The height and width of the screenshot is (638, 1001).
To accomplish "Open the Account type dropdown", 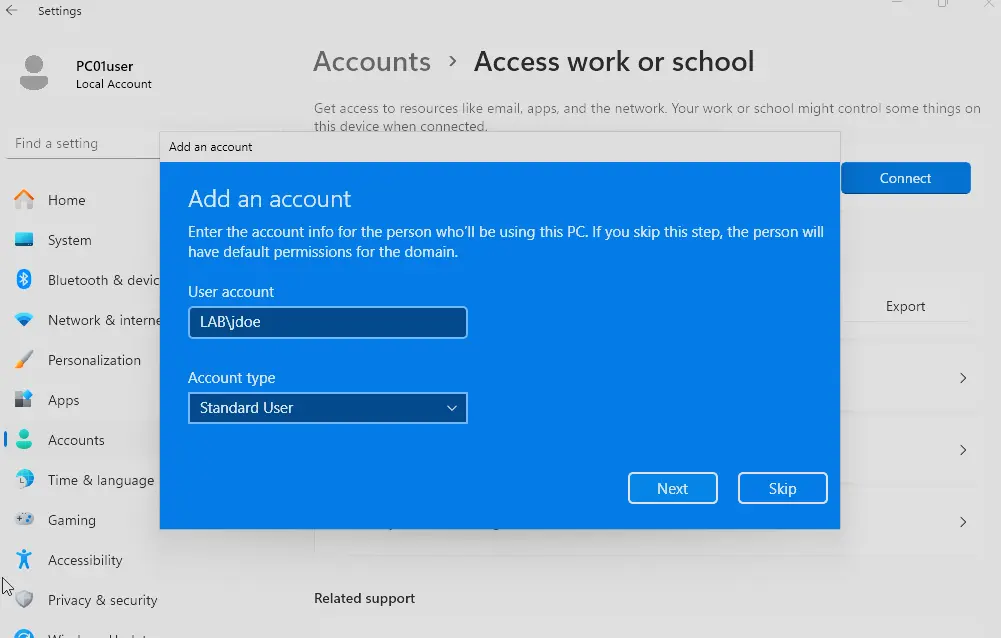I will click(327, 408).
